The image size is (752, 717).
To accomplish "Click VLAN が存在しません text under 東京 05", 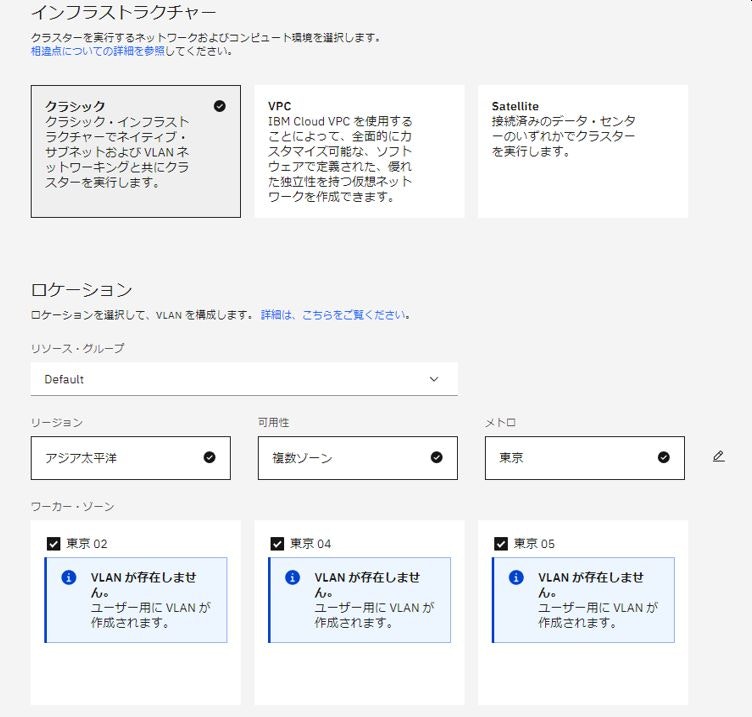I will (x=591, y=585).
